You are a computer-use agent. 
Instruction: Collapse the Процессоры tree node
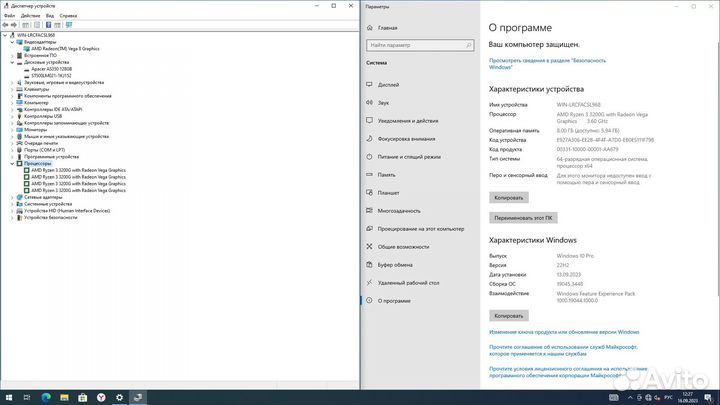point(13,164)
